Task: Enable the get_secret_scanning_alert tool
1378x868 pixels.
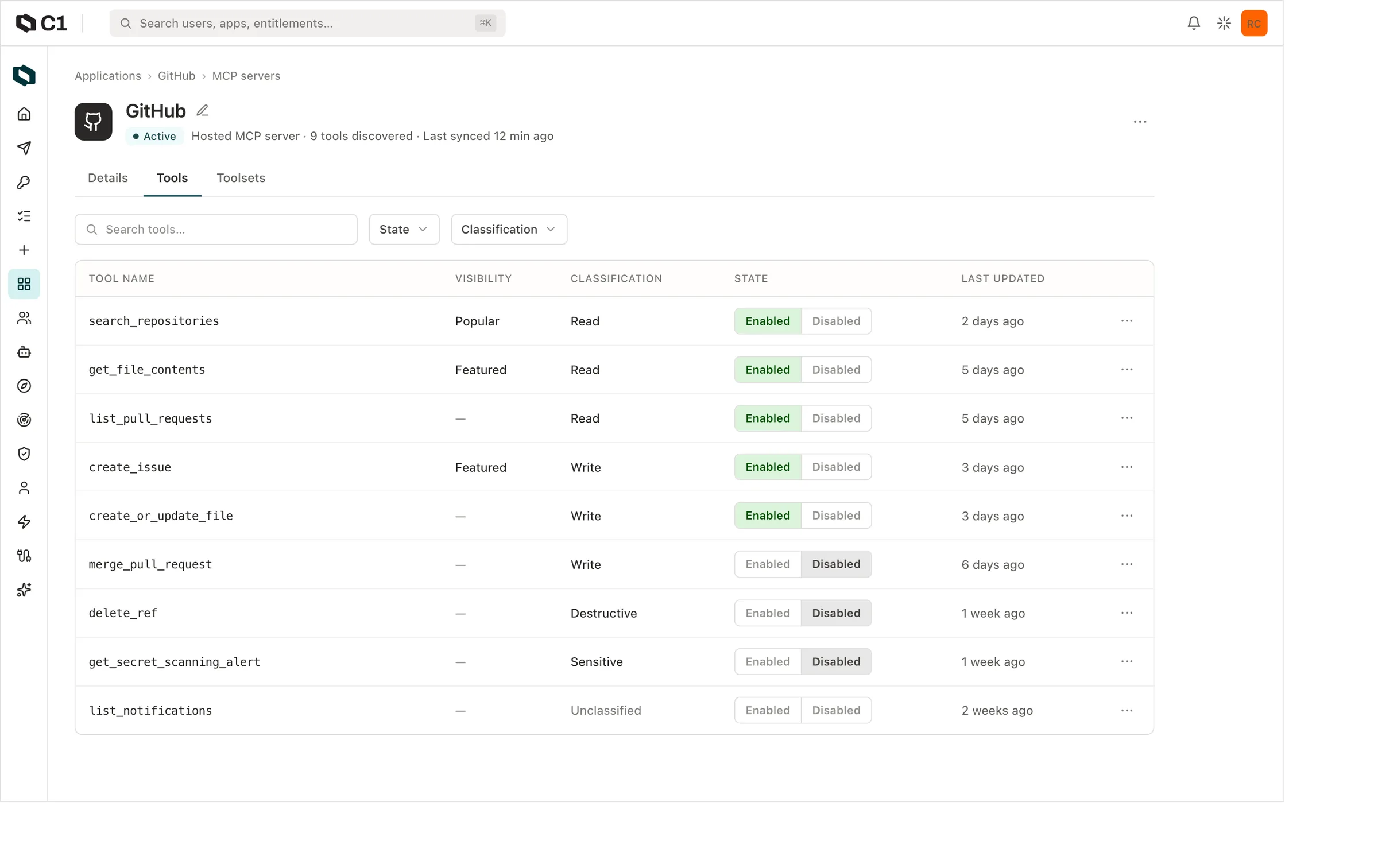Action: pyautogui.click(x=768, y=661)
